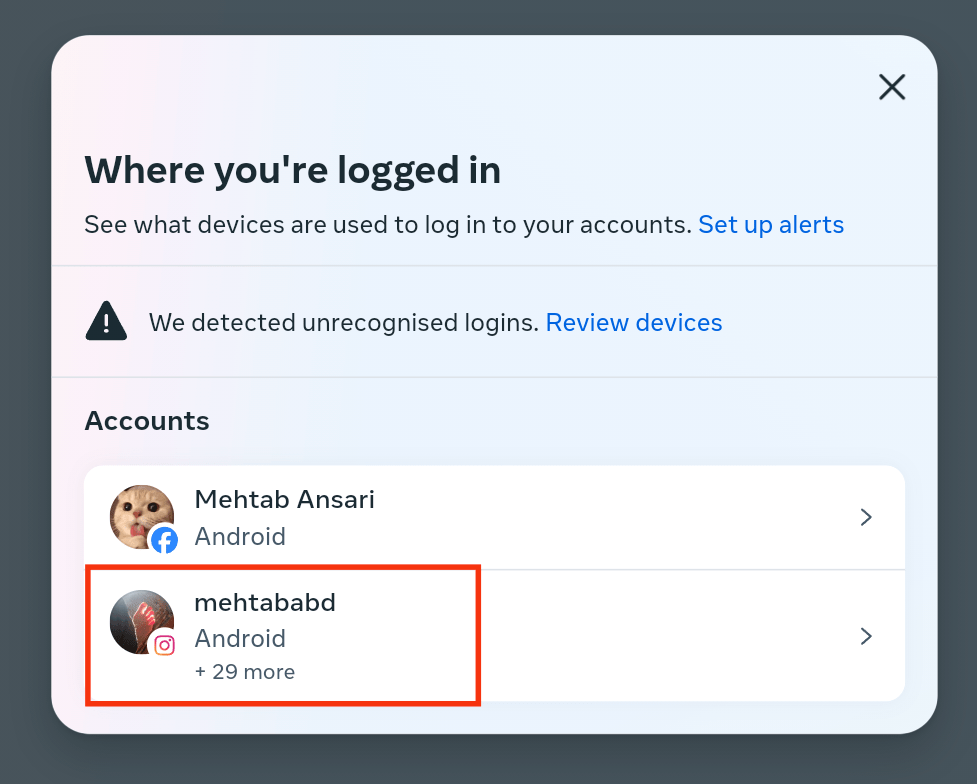977x784 pixels.
Task: Click the Facebook badge on Mehtab Ansari's avatar
Action: tap(164, 540)
